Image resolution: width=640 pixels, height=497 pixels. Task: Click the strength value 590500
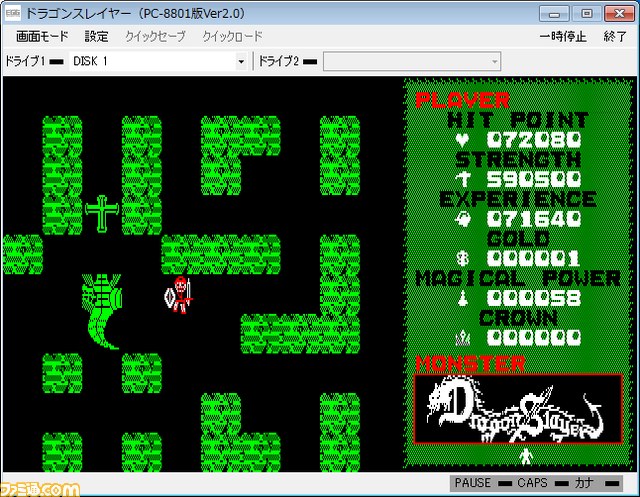534,179
